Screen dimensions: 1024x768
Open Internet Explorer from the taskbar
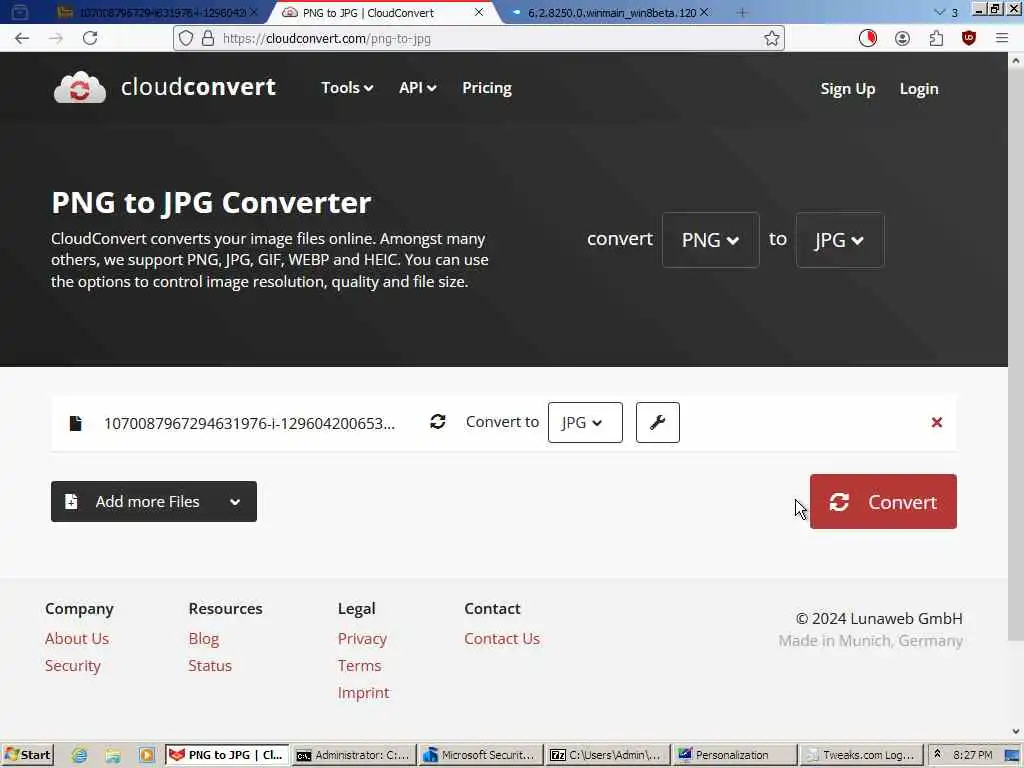pyautogui.click(x=79, y=755)
